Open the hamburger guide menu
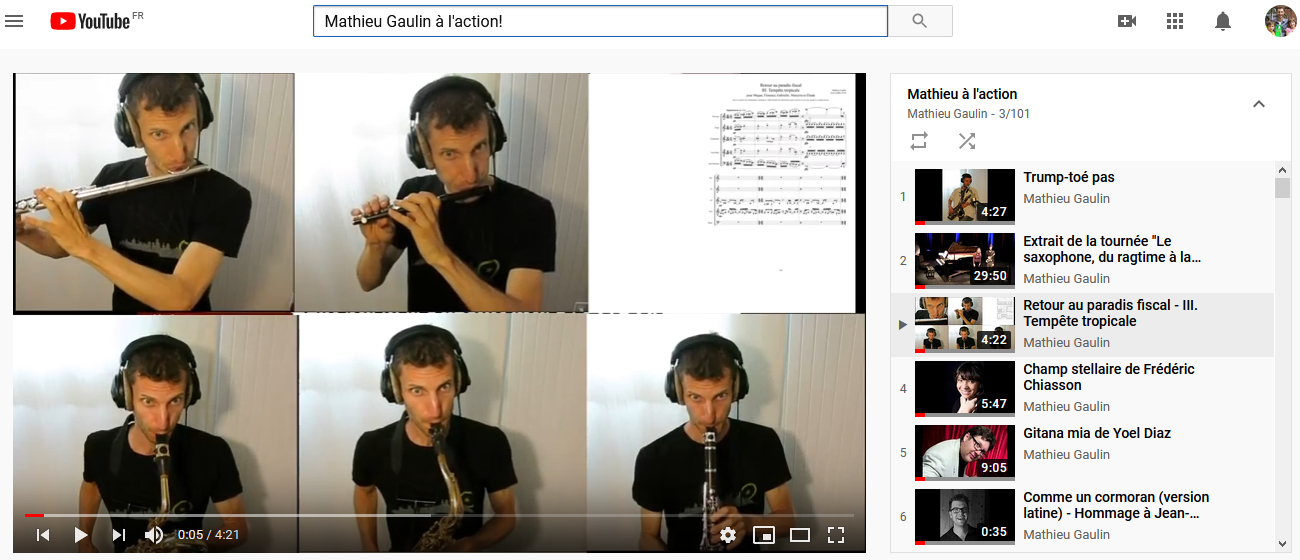The height and width of the screenshot is (560, 1300). [x=14, y=20]
